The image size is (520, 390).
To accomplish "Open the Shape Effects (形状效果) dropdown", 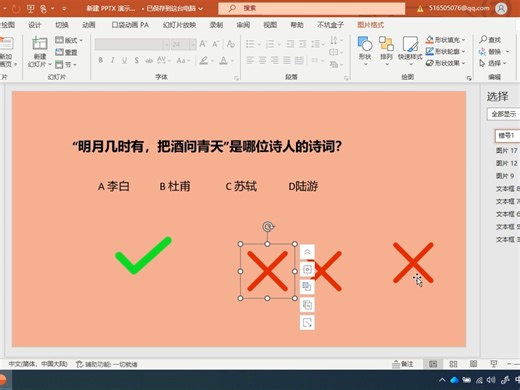I will [445, 63].
